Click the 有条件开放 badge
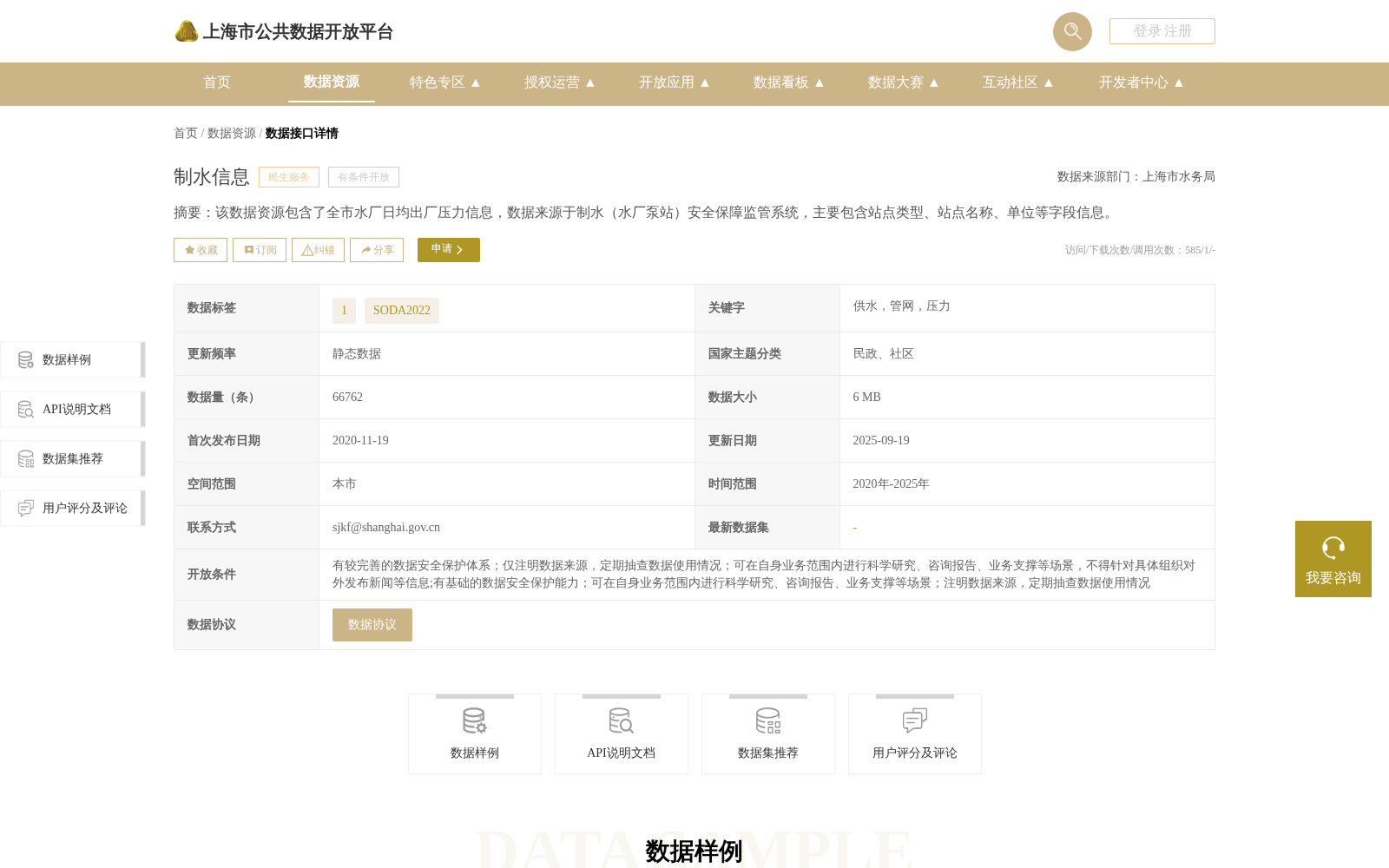Viewport: 1389px width, 868px height. pos(364,177)
